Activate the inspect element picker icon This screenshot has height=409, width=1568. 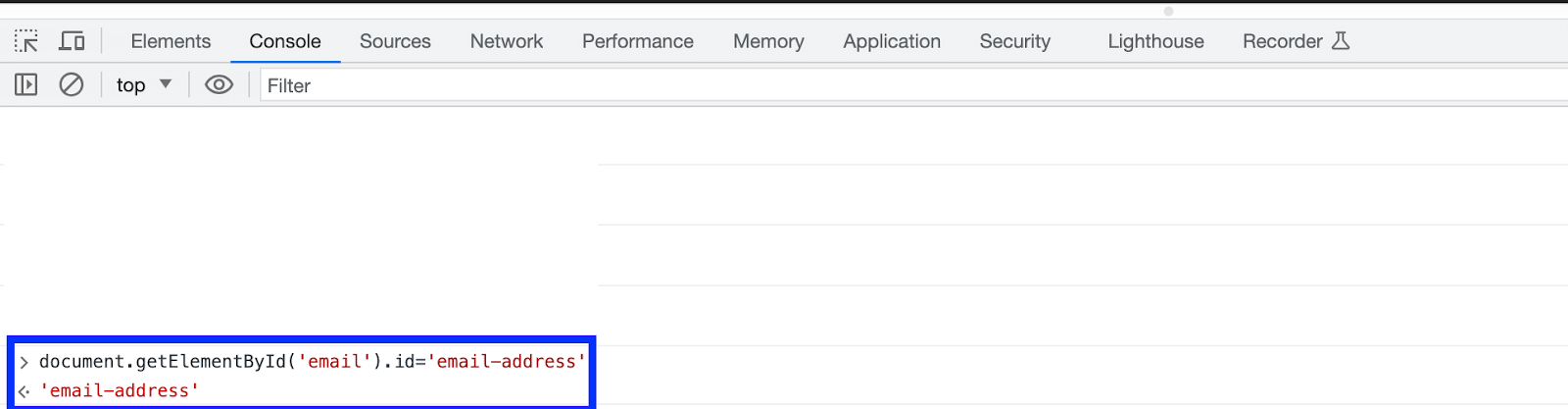tap(26, 41)
